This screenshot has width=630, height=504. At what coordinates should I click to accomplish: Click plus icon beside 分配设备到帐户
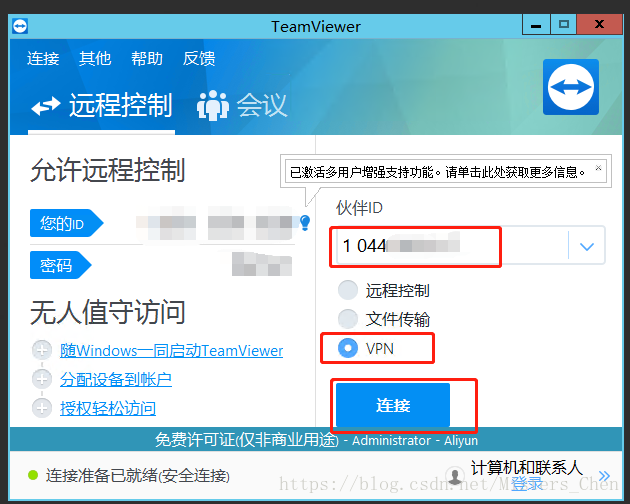coord(42,379)
